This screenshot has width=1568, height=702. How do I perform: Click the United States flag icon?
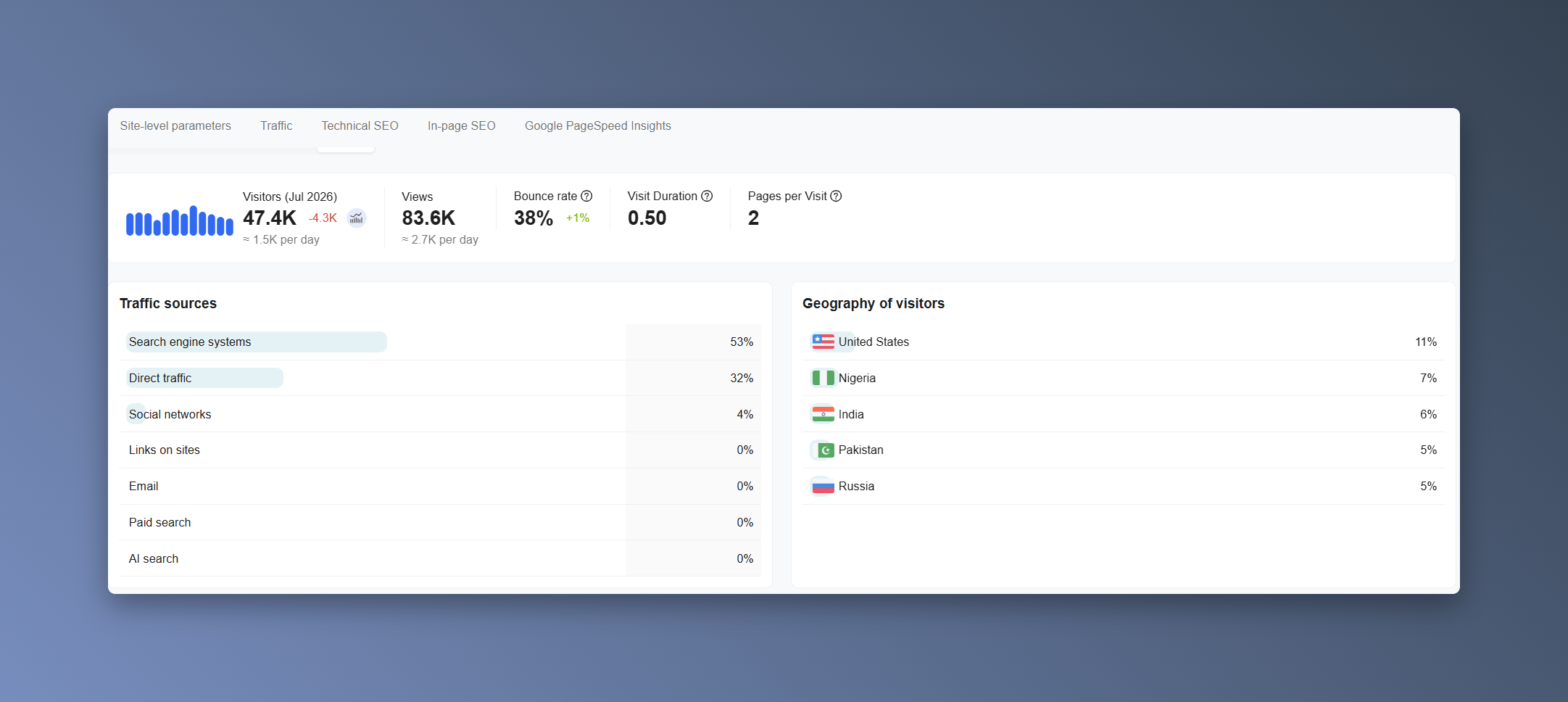click(823, 342)
